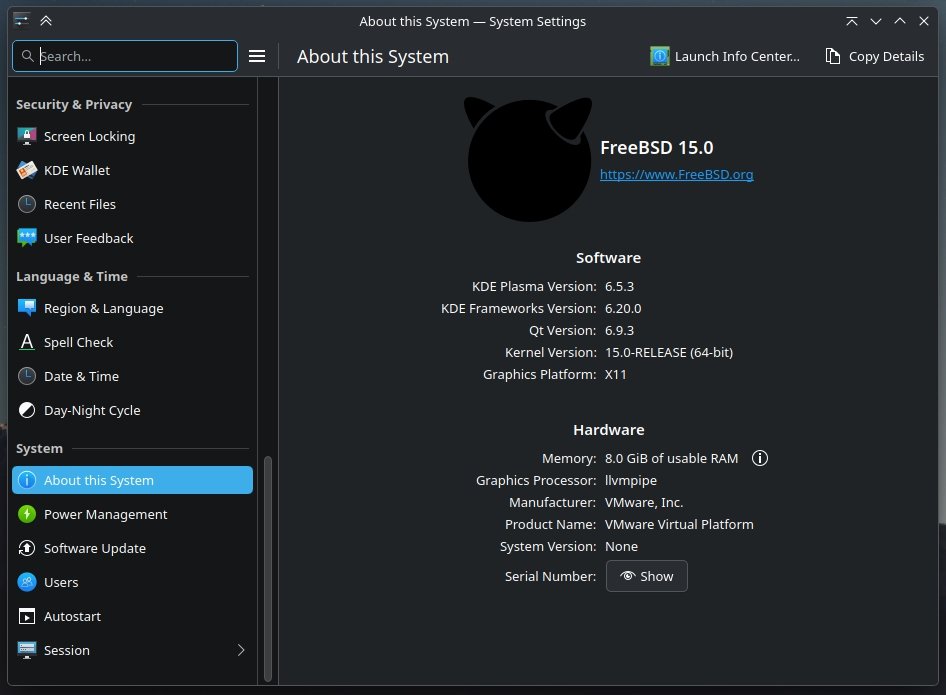The width and height of the screenshot is (946, 695).
Task: Click the keep-above double-chevron in title bar
Action: pos(46,21)
